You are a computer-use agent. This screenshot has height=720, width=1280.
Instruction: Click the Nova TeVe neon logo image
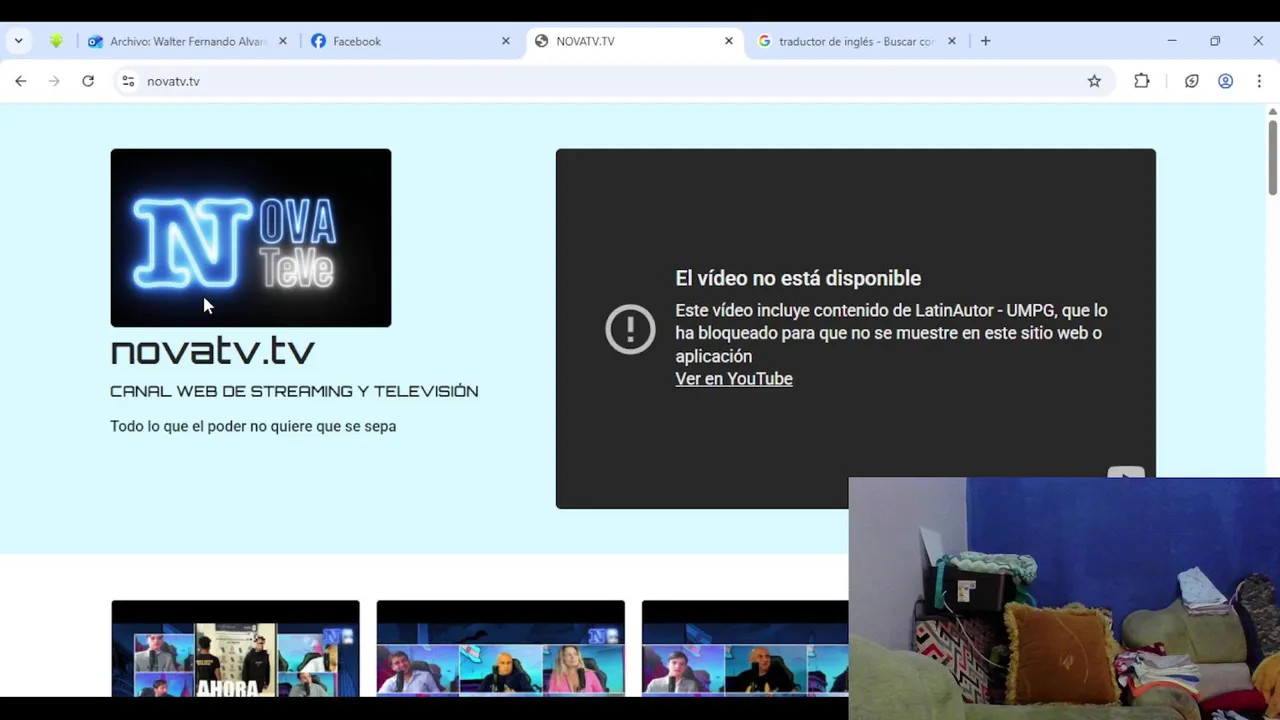pyautogui.click(x=251, y=238)
